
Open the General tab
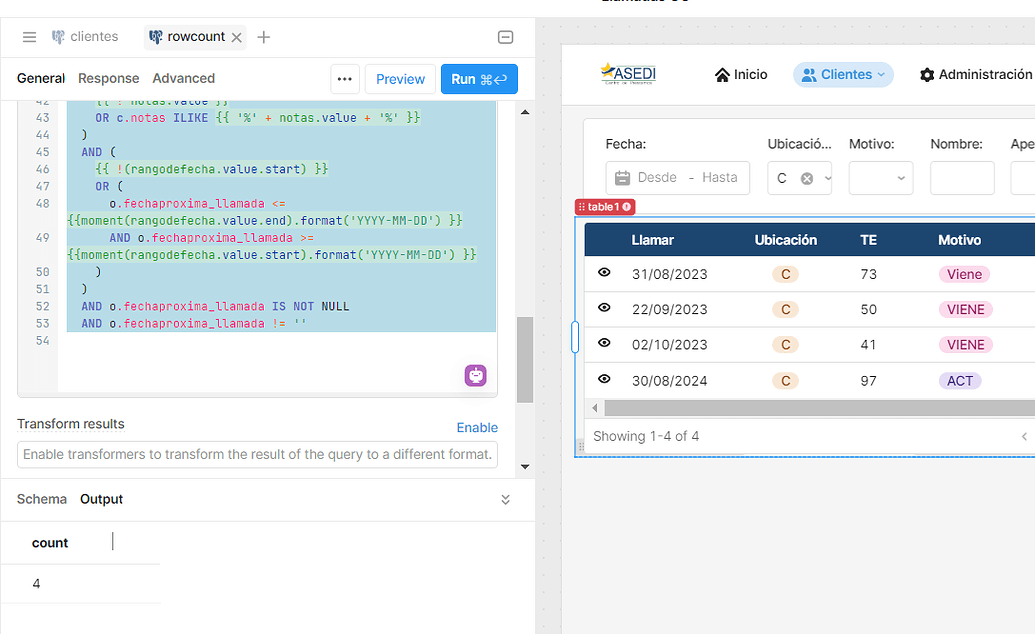coord(41,79)
